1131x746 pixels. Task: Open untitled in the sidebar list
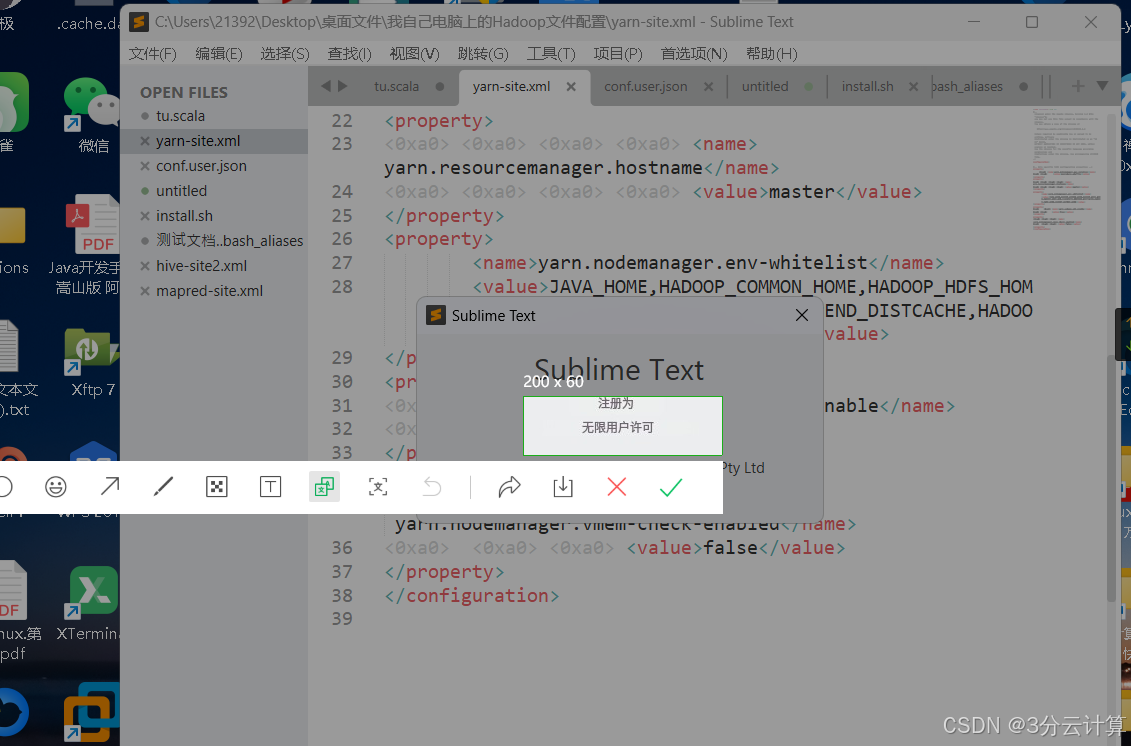(x=181, y=191)
